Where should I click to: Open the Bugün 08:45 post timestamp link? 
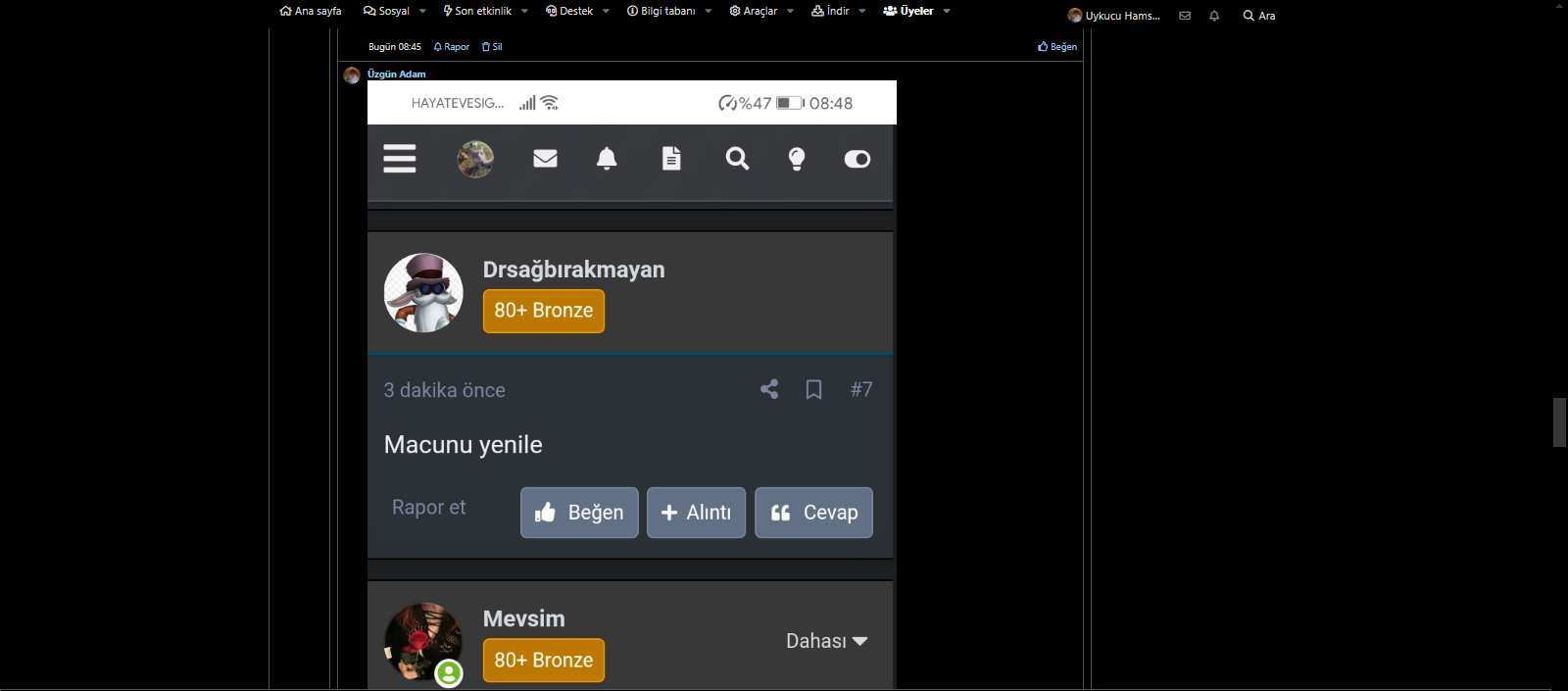tap(395, 47)
